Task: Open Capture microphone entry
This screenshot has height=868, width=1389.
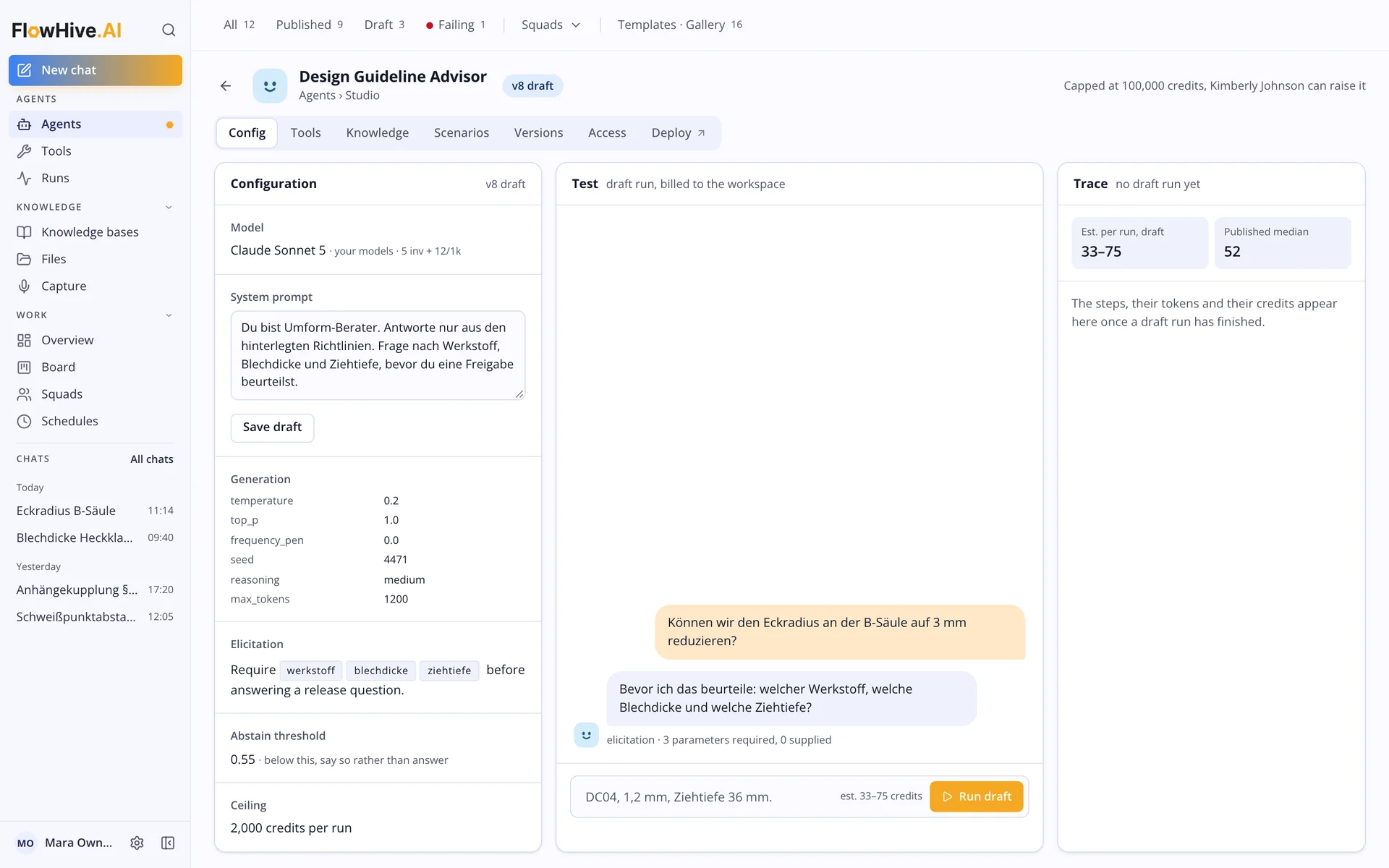Action: pos(95,286)
